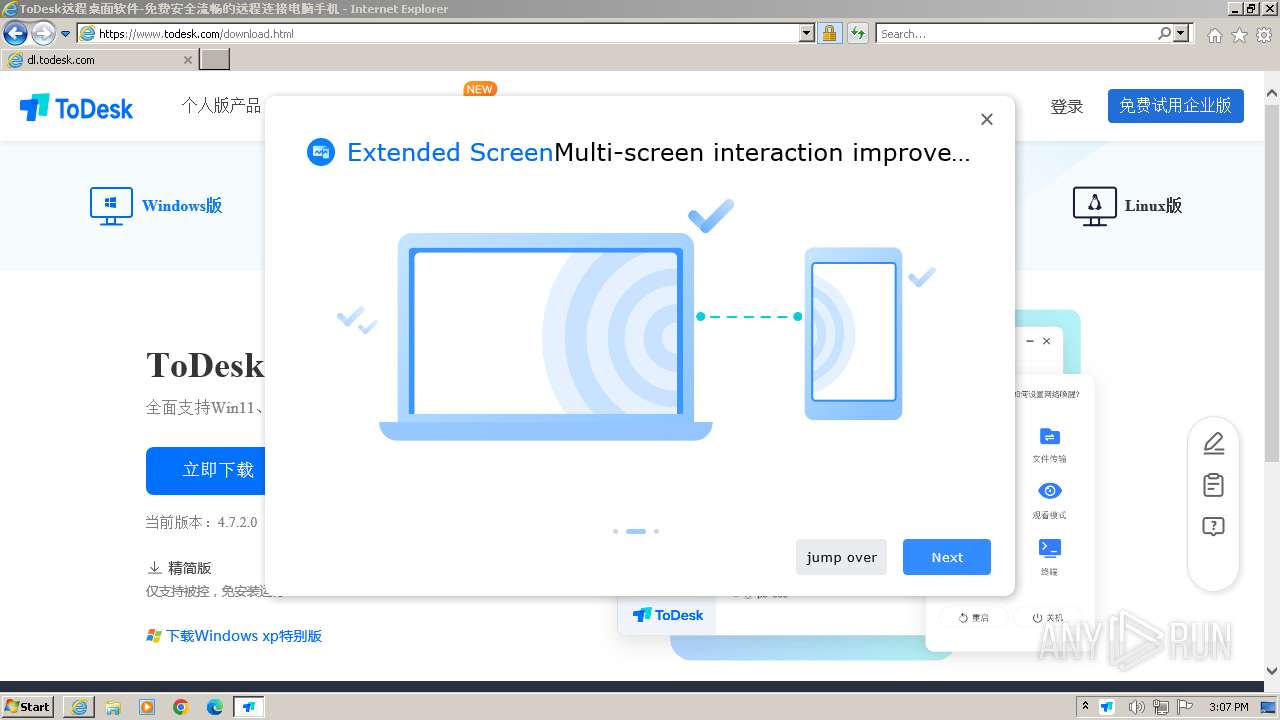Click the page scrollbar up arrow
Viewport: 1280px width, 720px height.
(x=1272, y=94)
